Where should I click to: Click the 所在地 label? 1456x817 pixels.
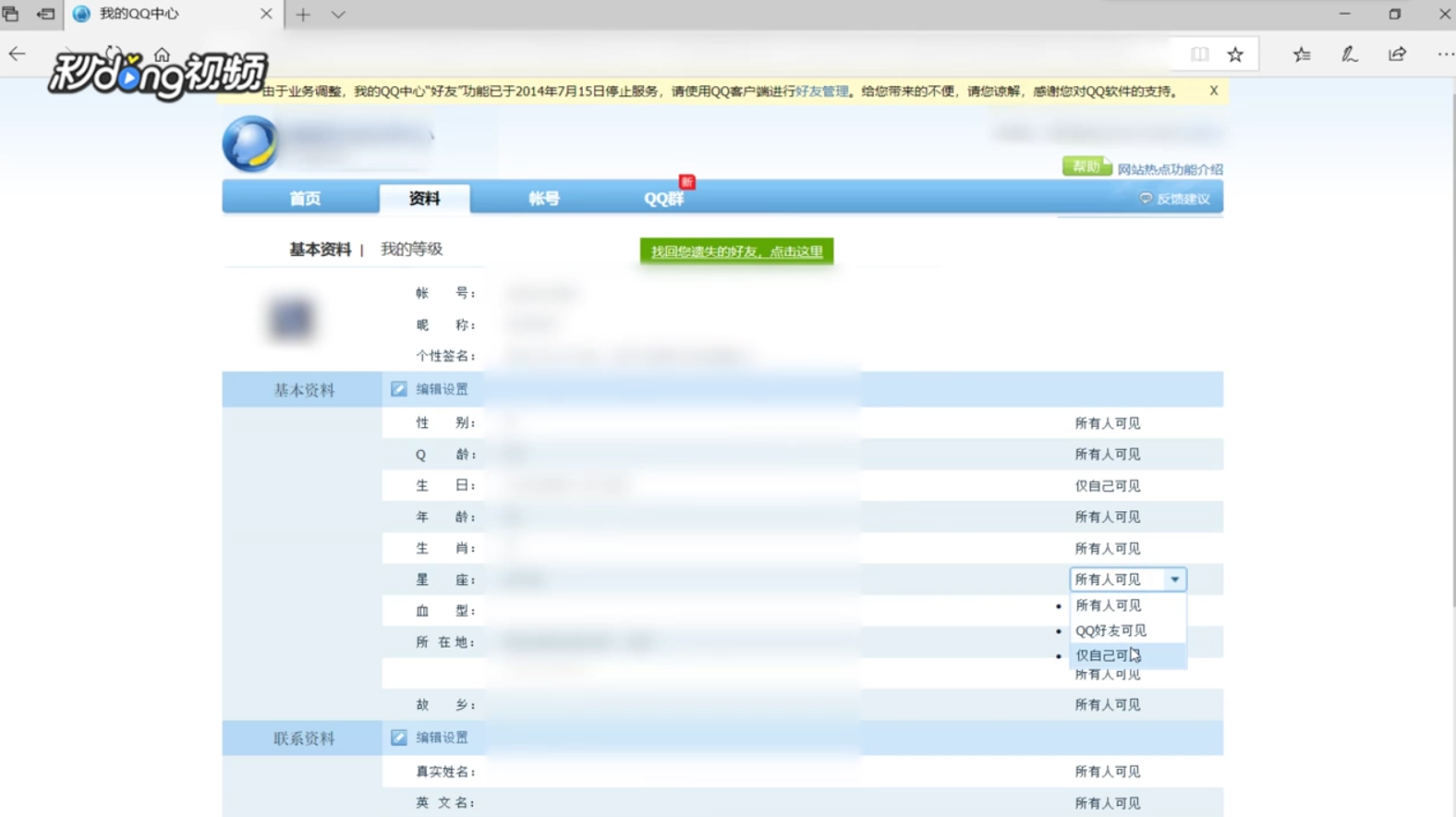445,642
